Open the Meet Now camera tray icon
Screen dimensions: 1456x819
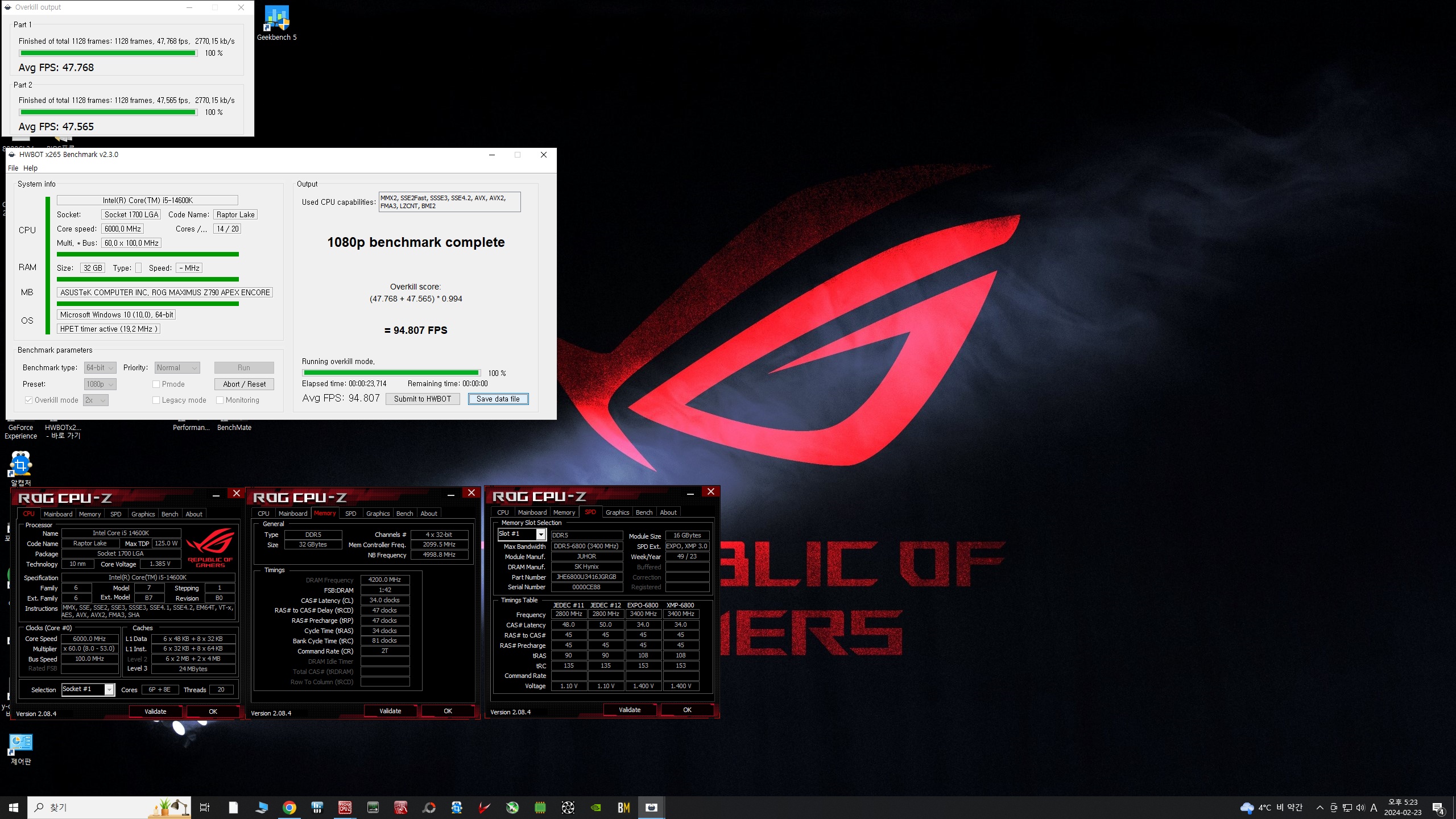click(1334, 808)
